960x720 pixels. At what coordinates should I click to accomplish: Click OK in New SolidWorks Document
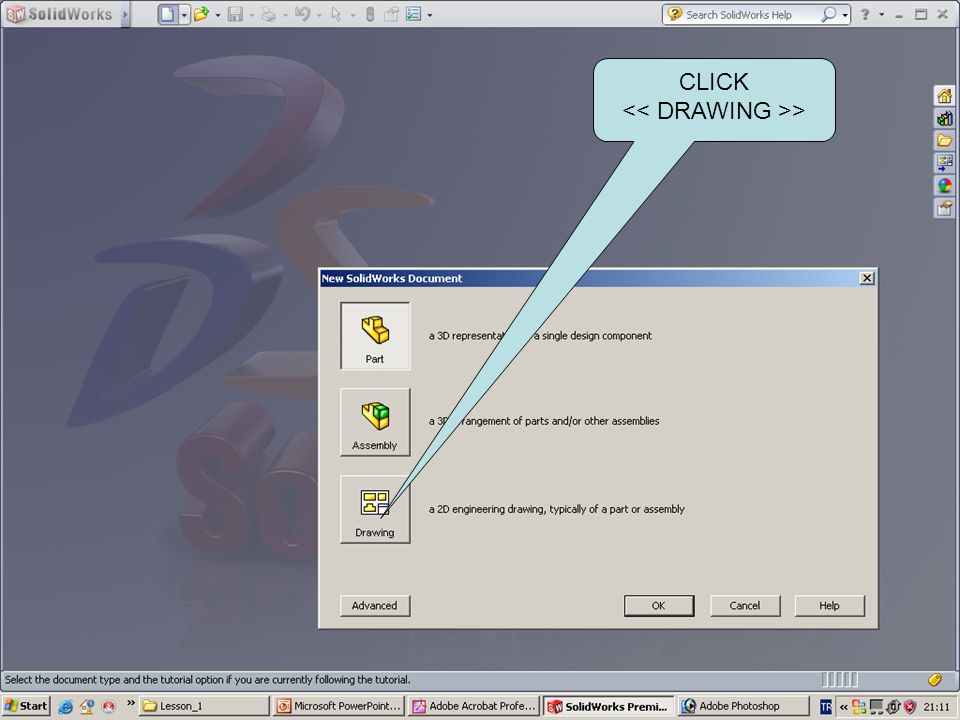pyautogui.click(x=659, y=606)
